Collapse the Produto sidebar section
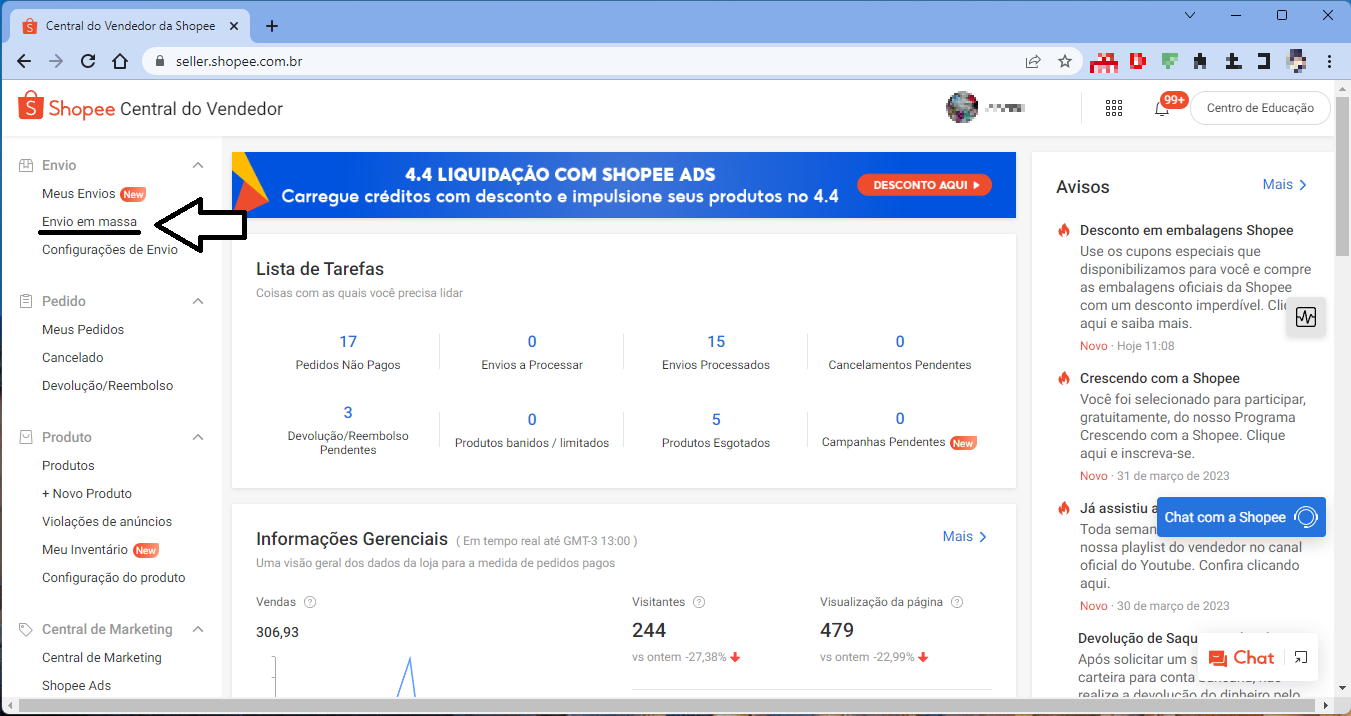 tap(198, 437)
